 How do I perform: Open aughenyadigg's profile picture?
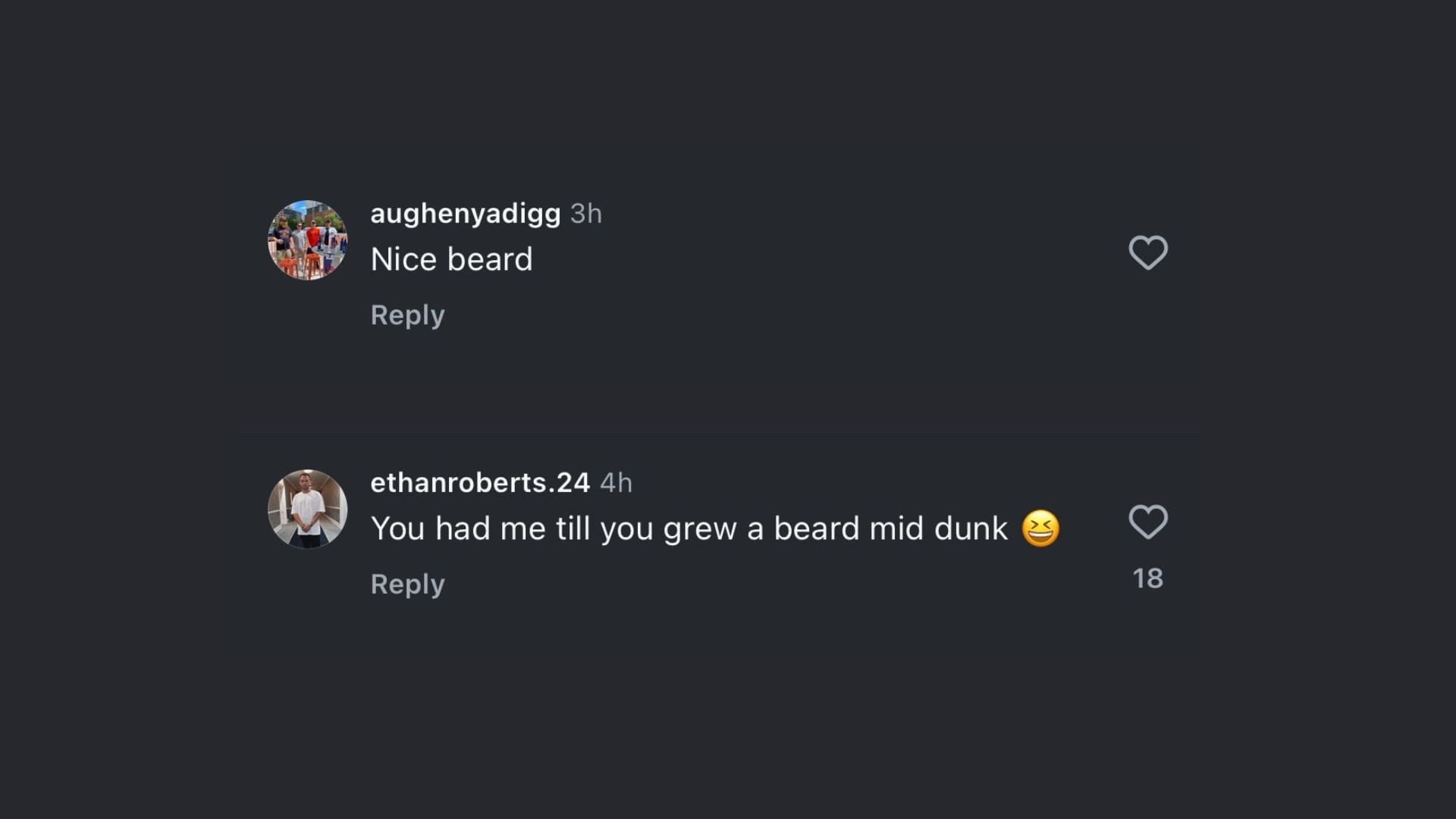(307, 240)
